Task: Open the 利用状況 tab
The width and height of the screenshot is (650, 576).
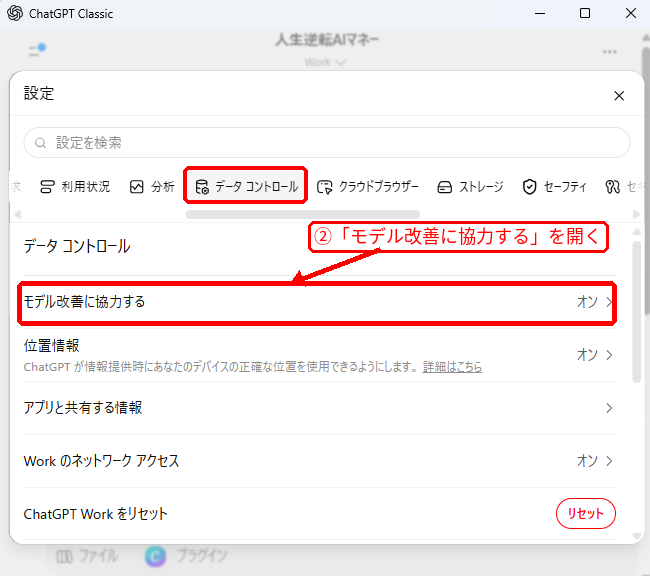Action: (75, 187)
